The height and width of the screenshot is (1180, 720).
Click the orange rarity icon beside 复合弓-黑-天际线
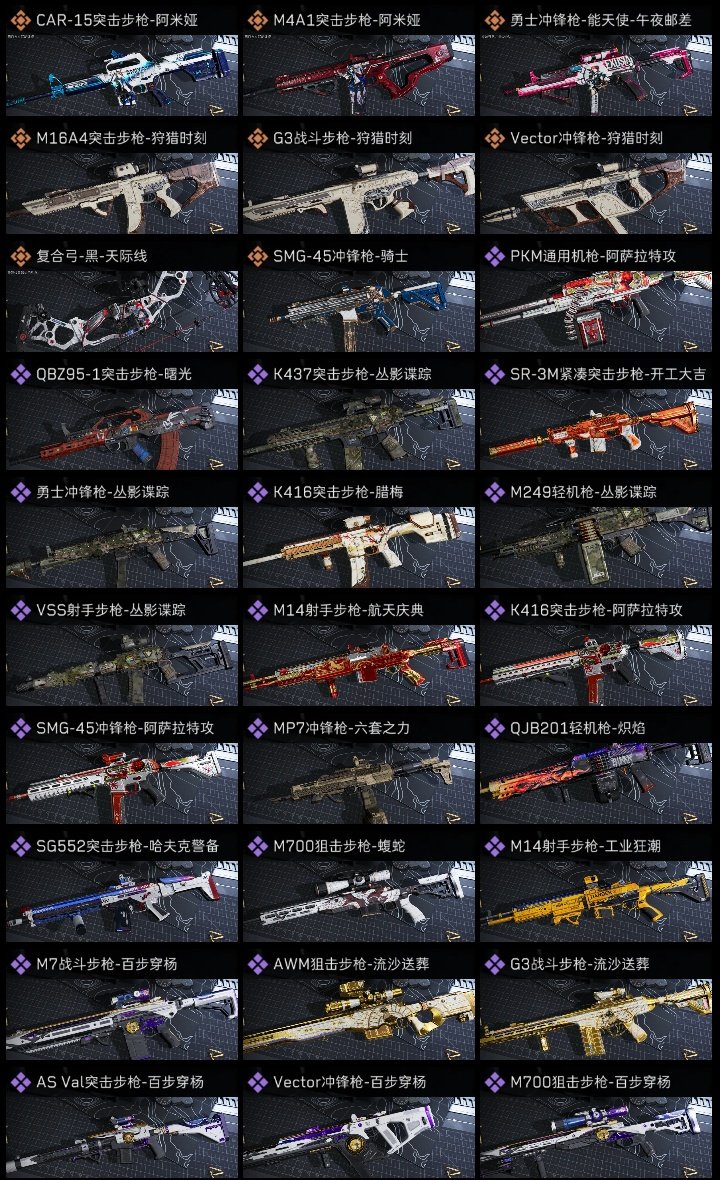click(20, 256)
